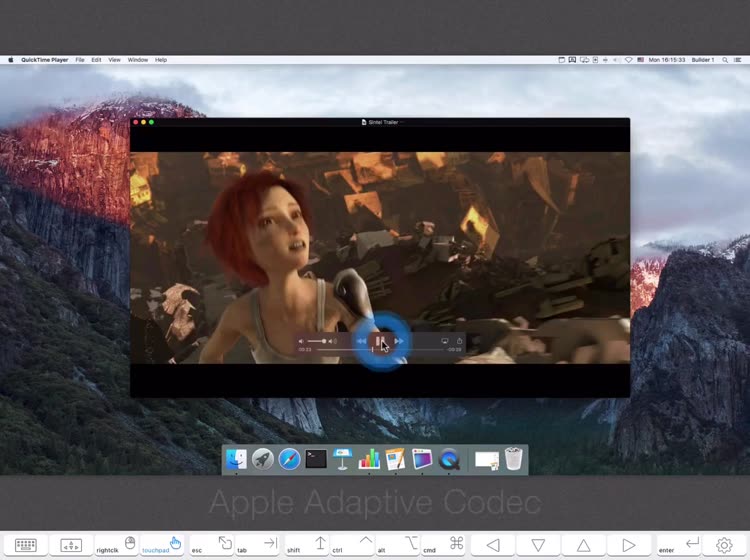Open Keynote from the Dock
This screenshot has width=750, height=560.
pyautogui.click(x=342, y=459)
